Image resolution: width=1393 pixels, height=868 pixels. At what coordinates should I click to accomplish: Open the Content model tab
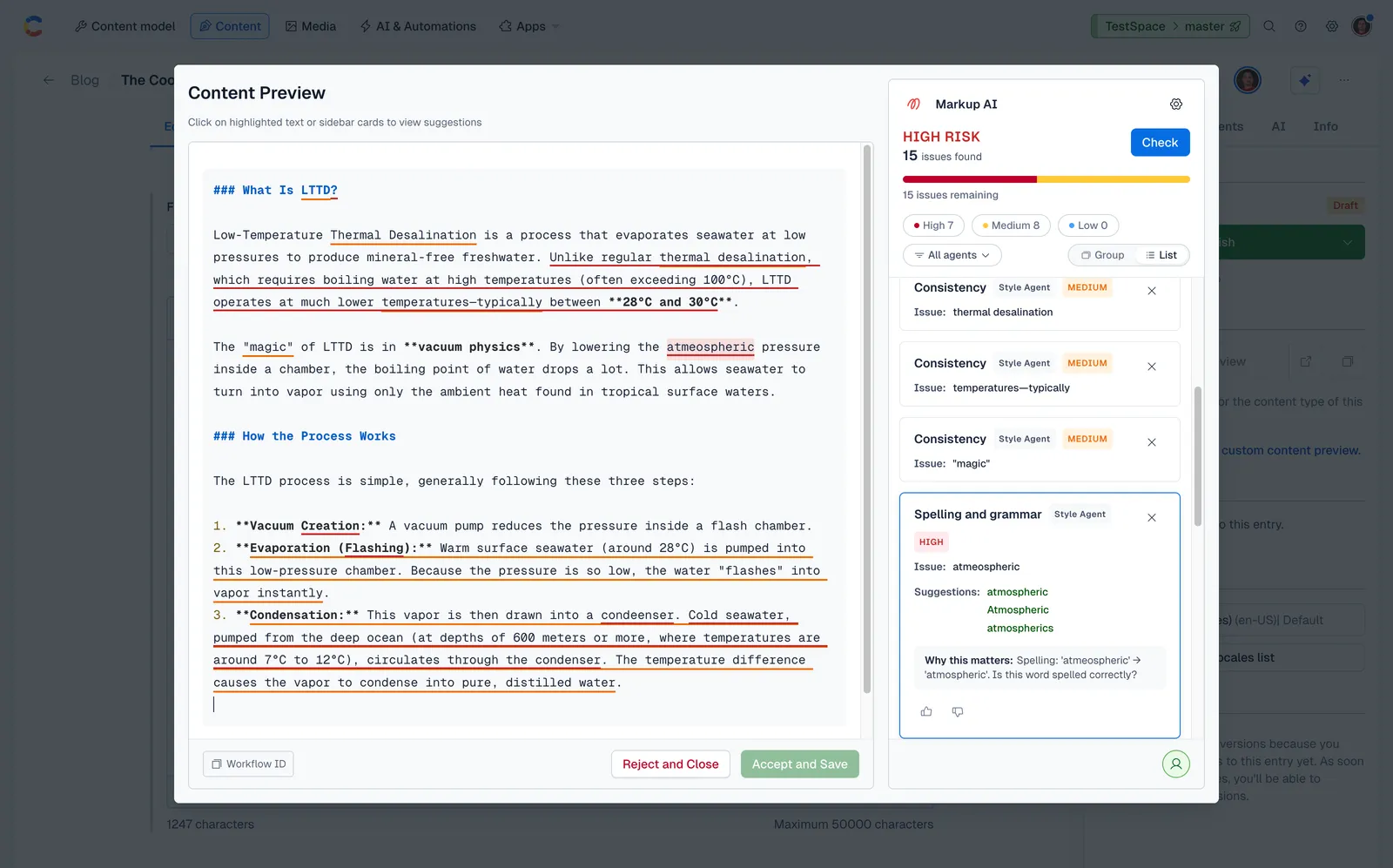124,26
